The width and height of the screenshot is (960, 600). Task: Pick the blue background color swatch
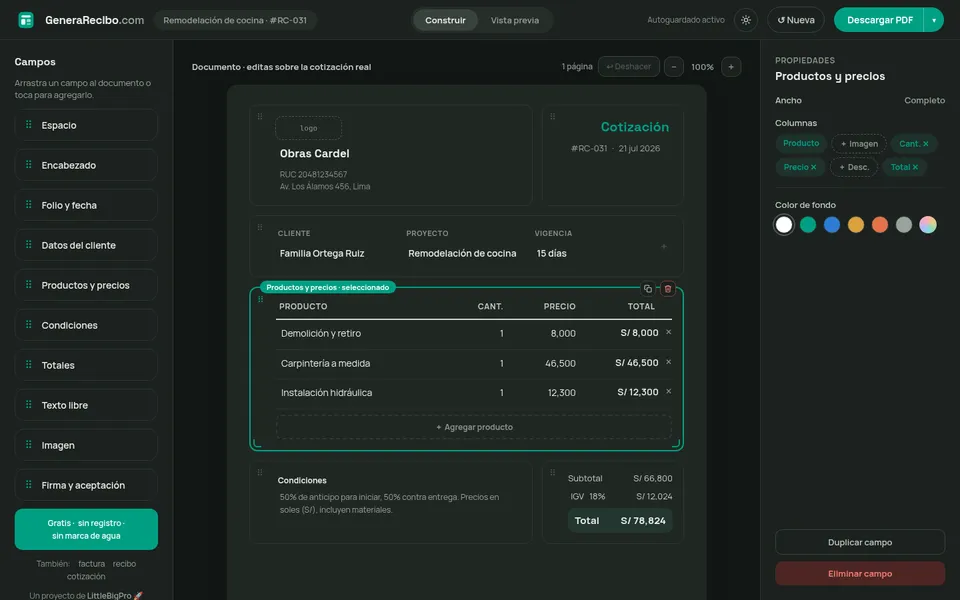click(831, 225)
